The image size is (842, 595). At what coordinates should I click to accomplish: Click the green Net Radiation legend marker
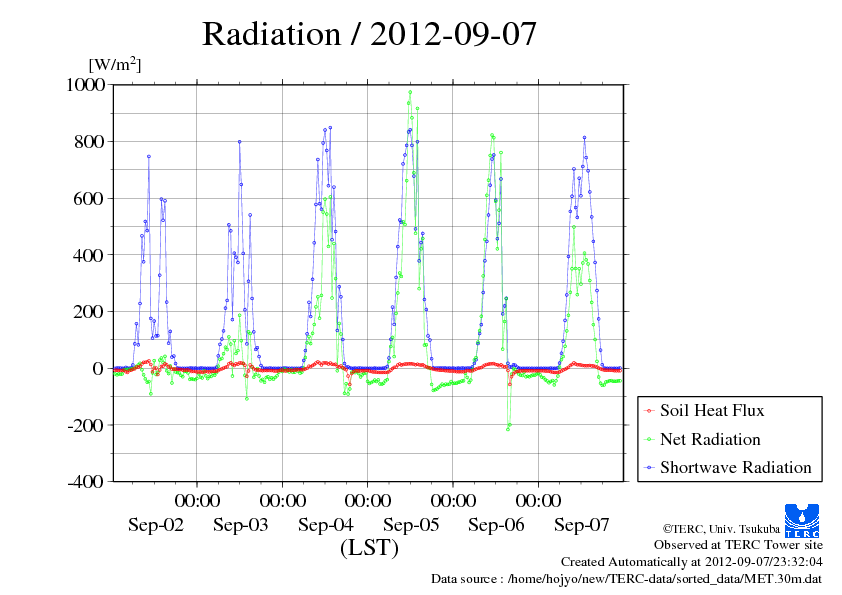[649, 440]
